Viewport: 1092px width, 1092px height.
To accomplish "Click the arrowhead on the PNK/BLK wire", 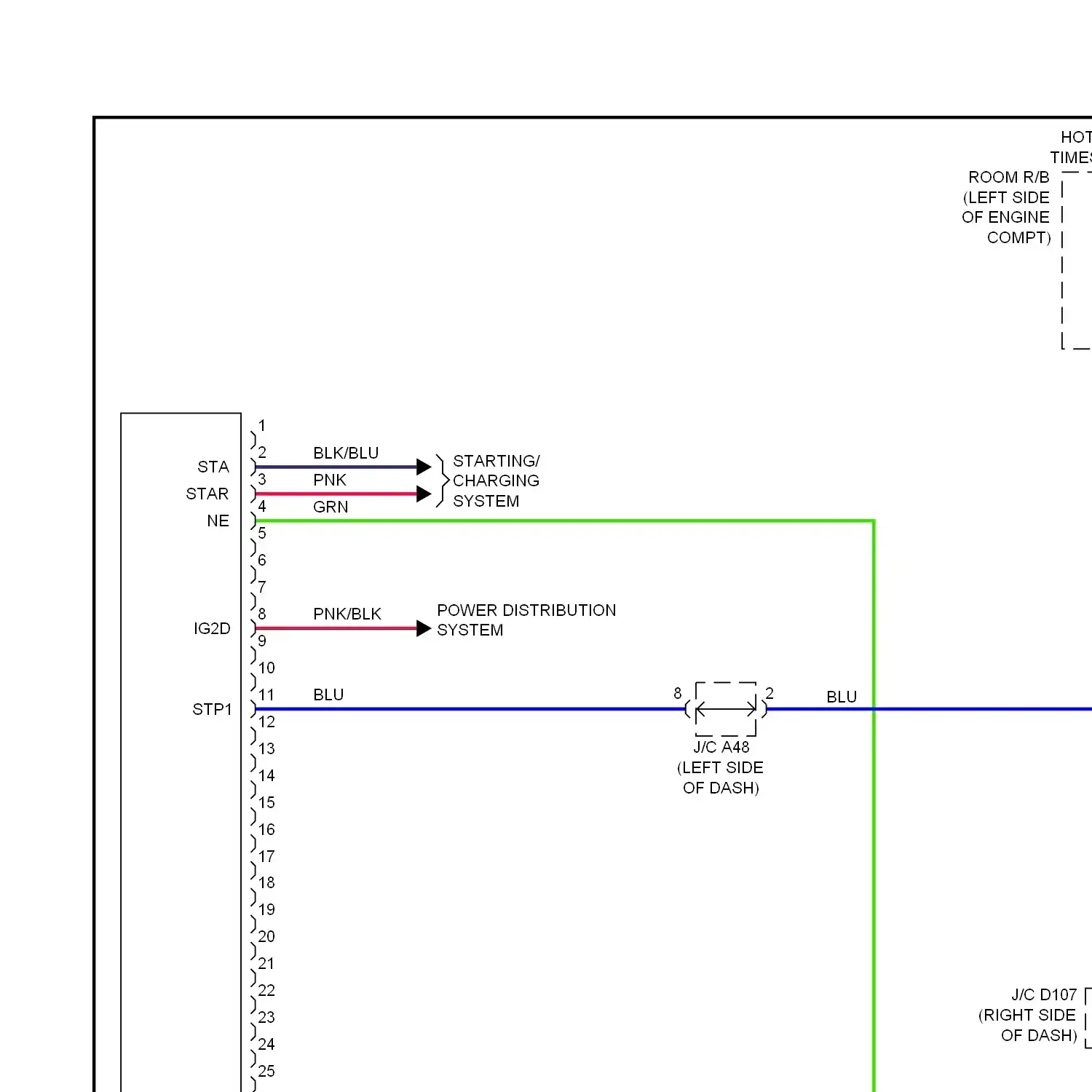I will 424,628.
